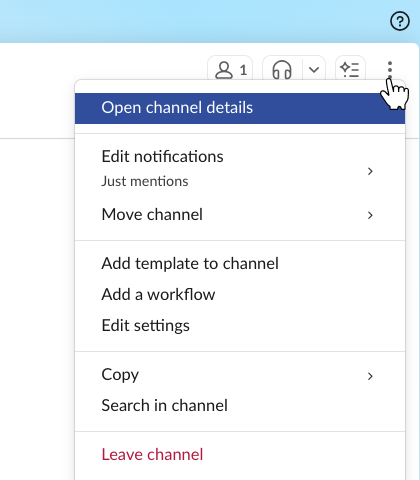The width and height of the screenshot is (420, 480).
Task: Choose Edit notifications menu entry
Action: pos(240,169)
